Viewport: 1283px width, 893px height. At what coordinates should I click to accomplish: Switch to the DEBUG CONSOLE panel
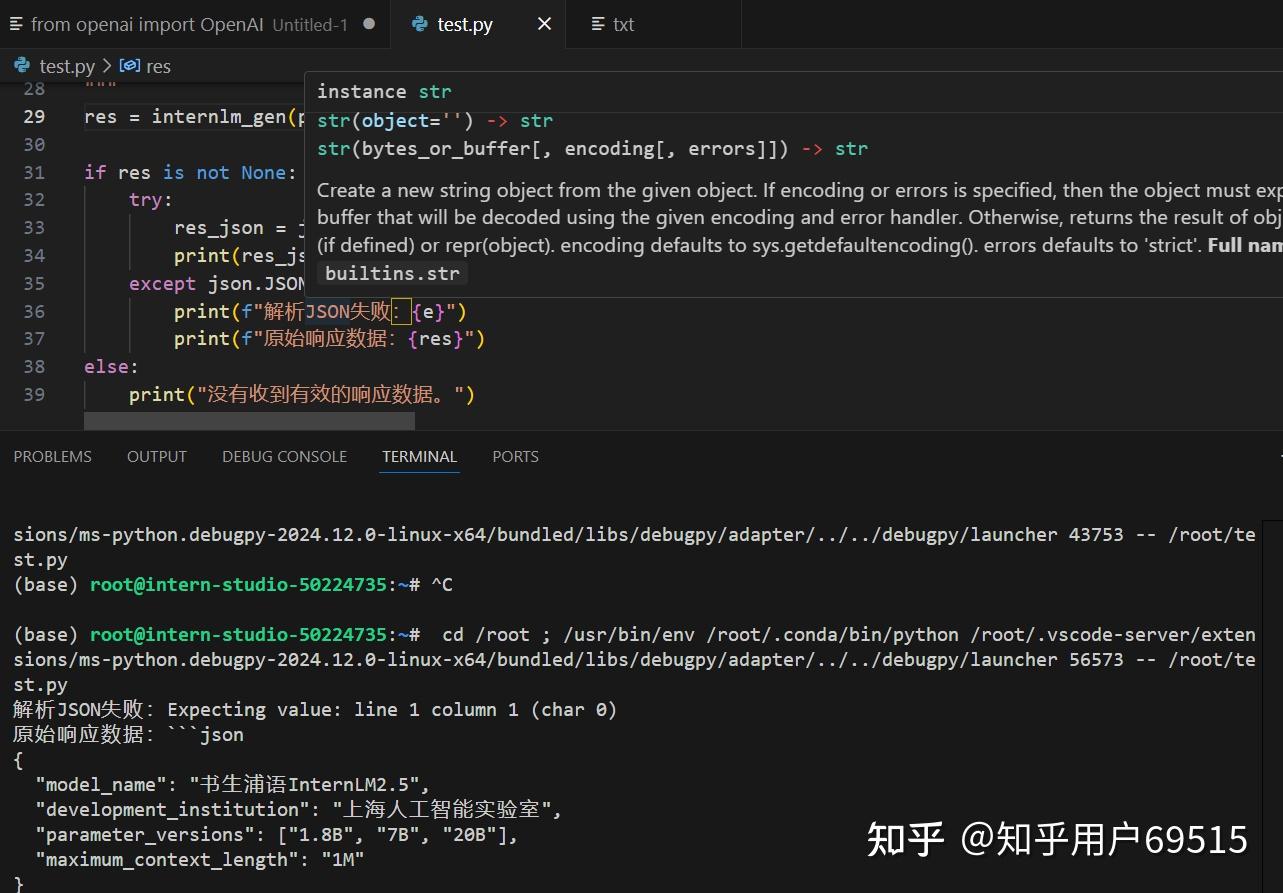(284, 456)
